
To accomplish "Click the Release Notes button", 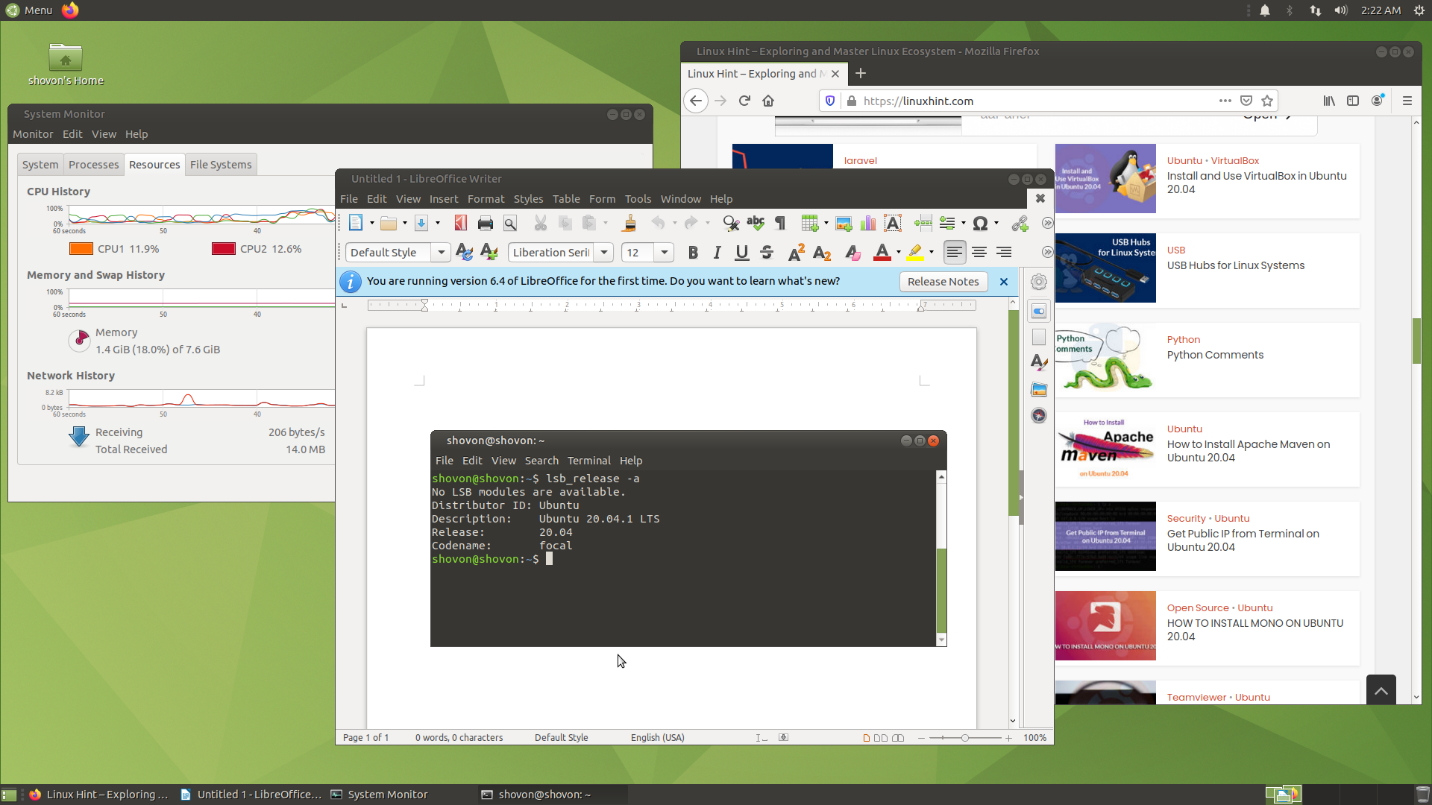I will pyautogui.click(x=942, y=282).
